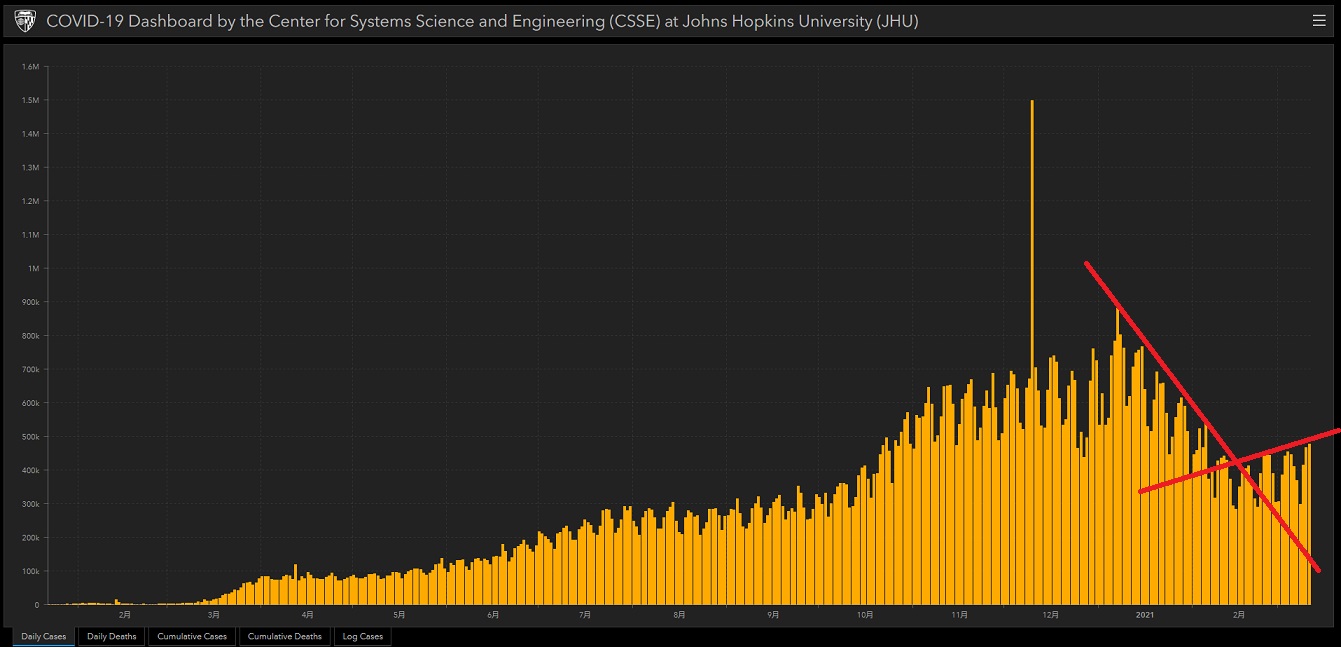The image size is (1341, 647).
Task: Click the 3月 label on the x-axis
Action: [x=214, y=615]
